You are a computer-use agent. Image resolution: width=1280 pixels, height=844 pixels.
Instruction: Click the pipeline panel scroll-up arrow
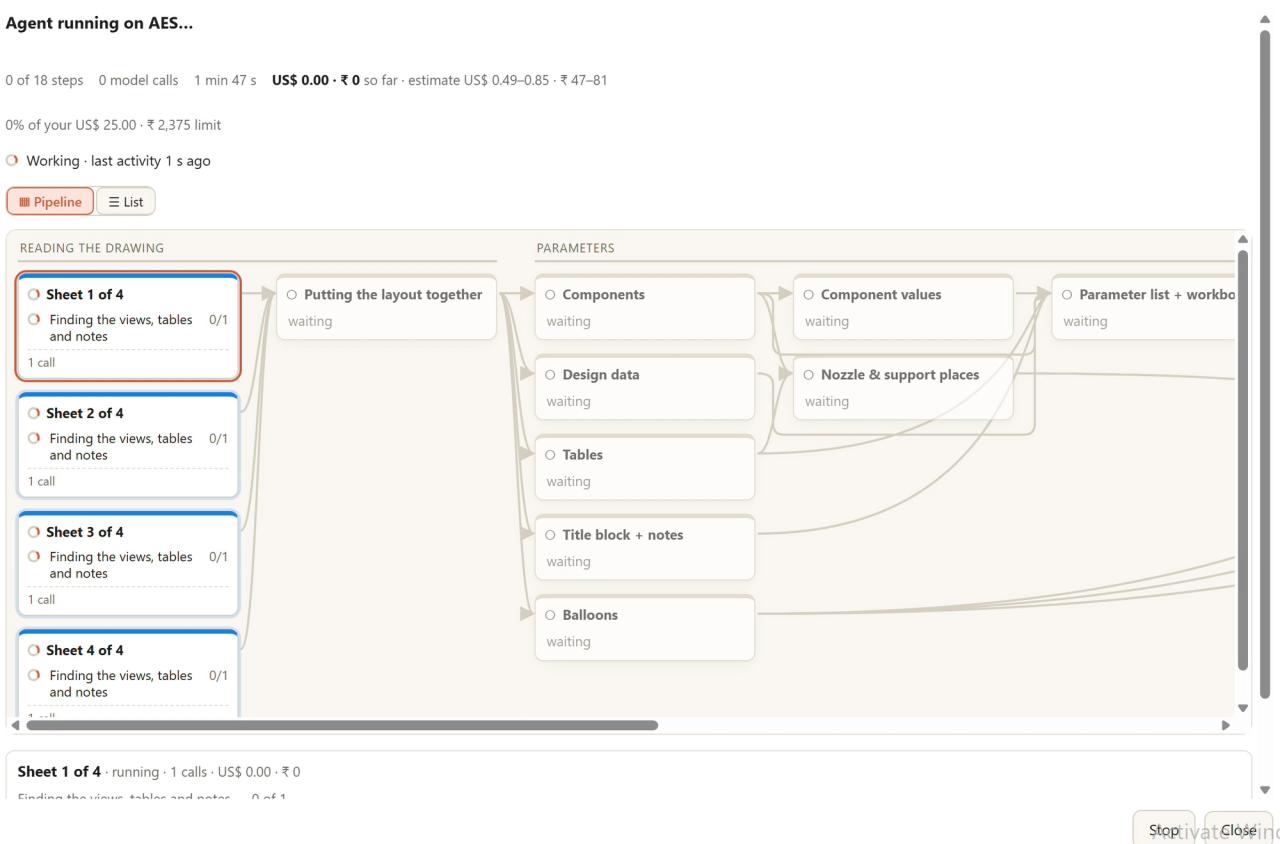pos(1243,239)
